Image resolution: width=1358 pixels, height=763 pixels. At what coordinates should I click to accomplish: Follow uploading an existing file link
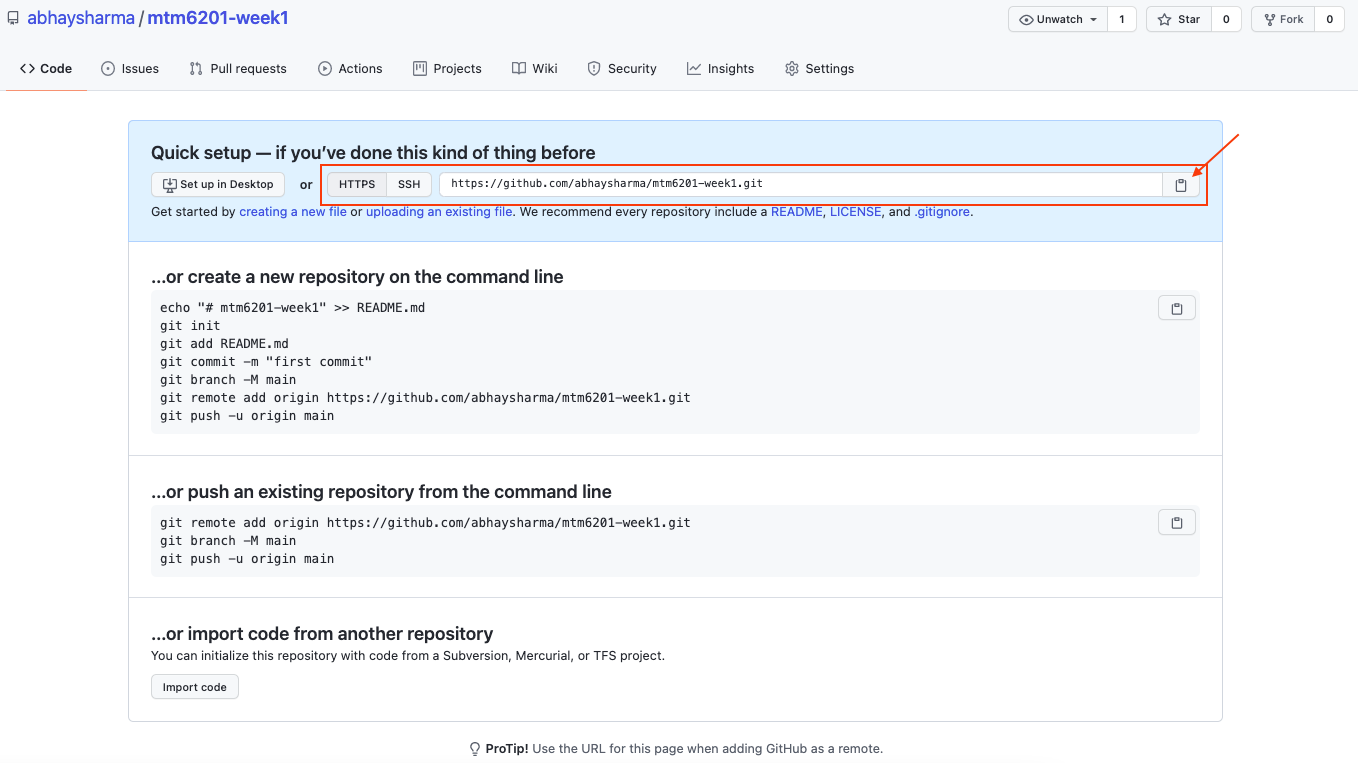pyautogui.click(x=439, y=212)
